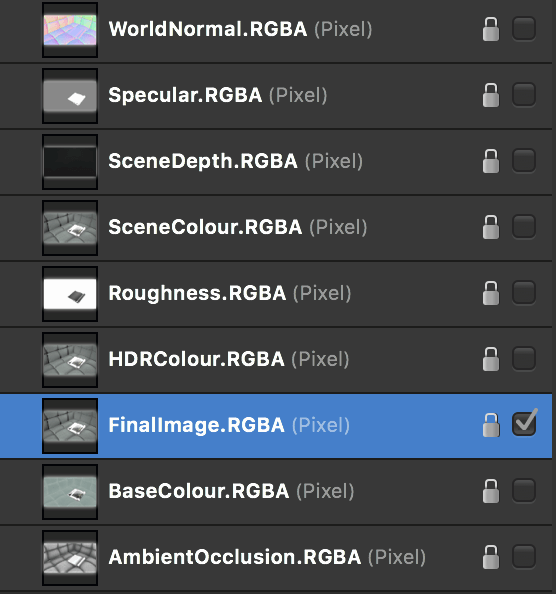Click the AmbientOcclusion.RGBA layer thumbnail
The width and height of the screenshot is (556, 594).
pyautogui.click(x=70, y=558)
